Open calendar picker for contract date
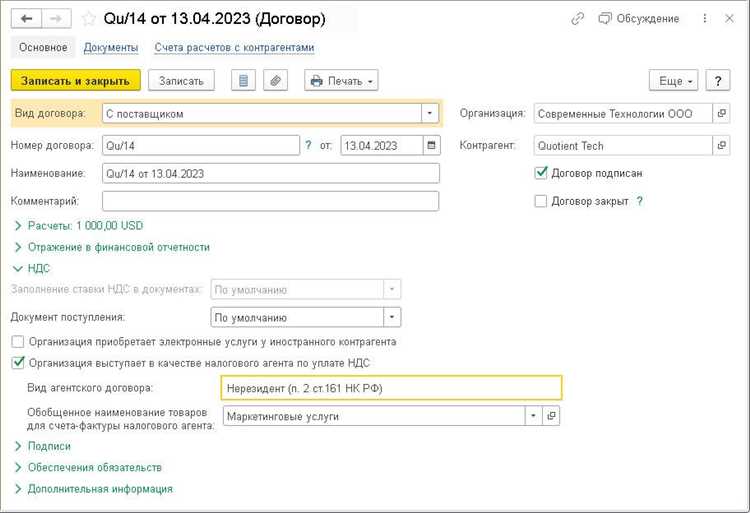 pos(431,145)
